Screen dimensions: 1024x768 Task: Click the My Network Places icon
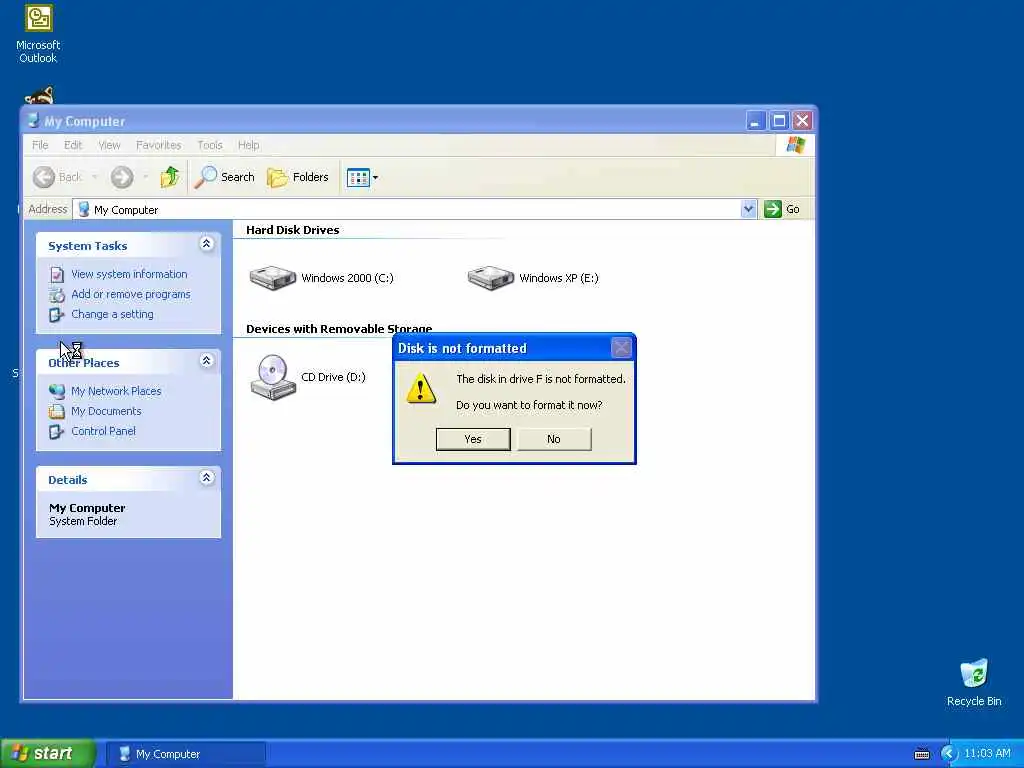pos(57,391)
